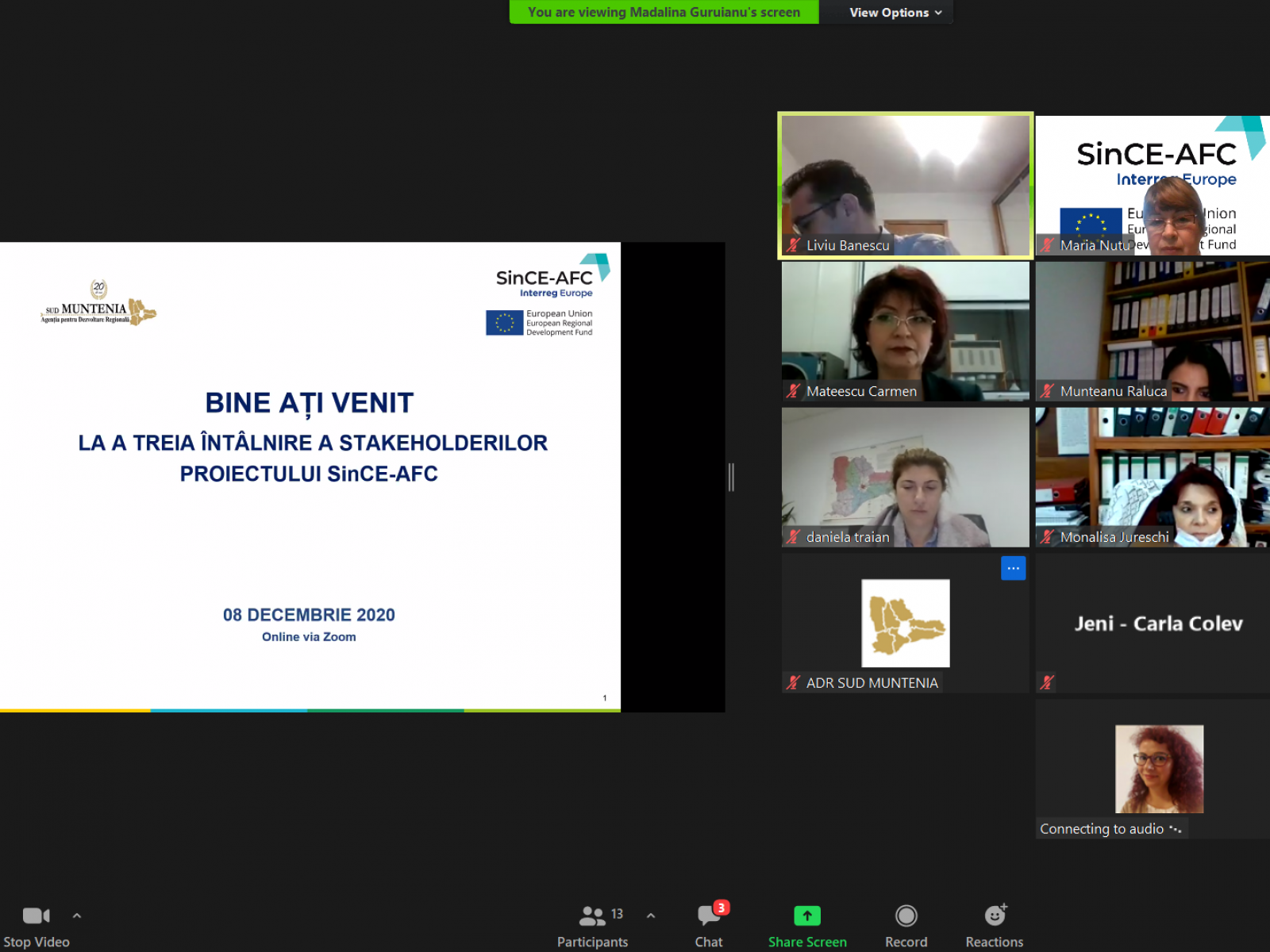Click more options on ADR SUD MUNTENIA tile
The image size is (1270, 952).
(1013, 568)
